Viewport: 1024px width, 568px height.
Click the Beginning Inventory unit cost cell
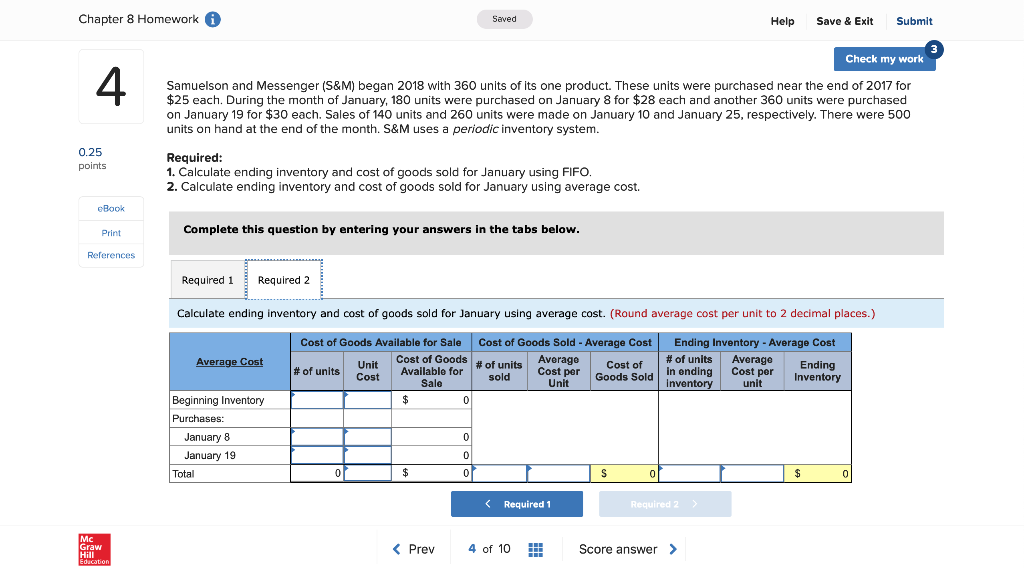(x=368, y=400)
